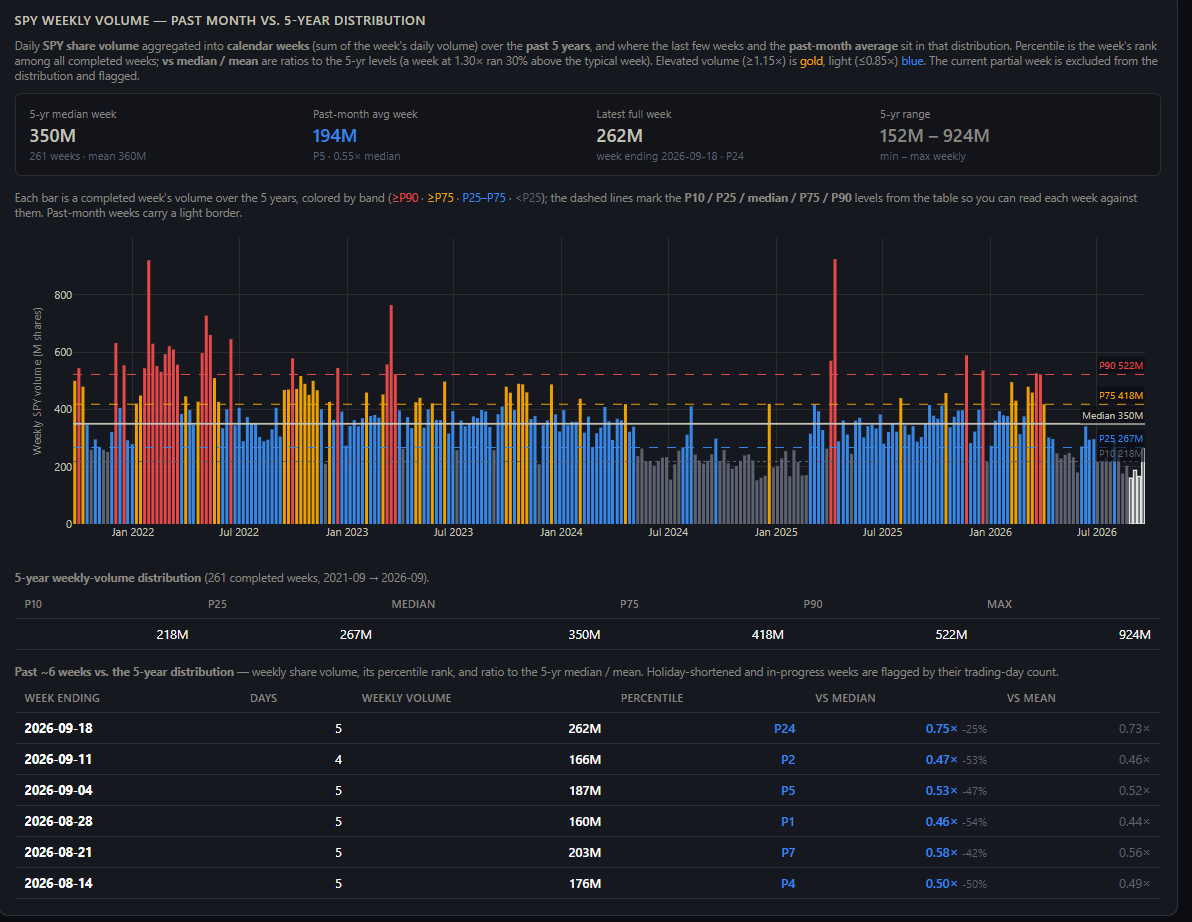
Task: Click the 'VS MEDIAN' column header
Action: tap(845, 698)
